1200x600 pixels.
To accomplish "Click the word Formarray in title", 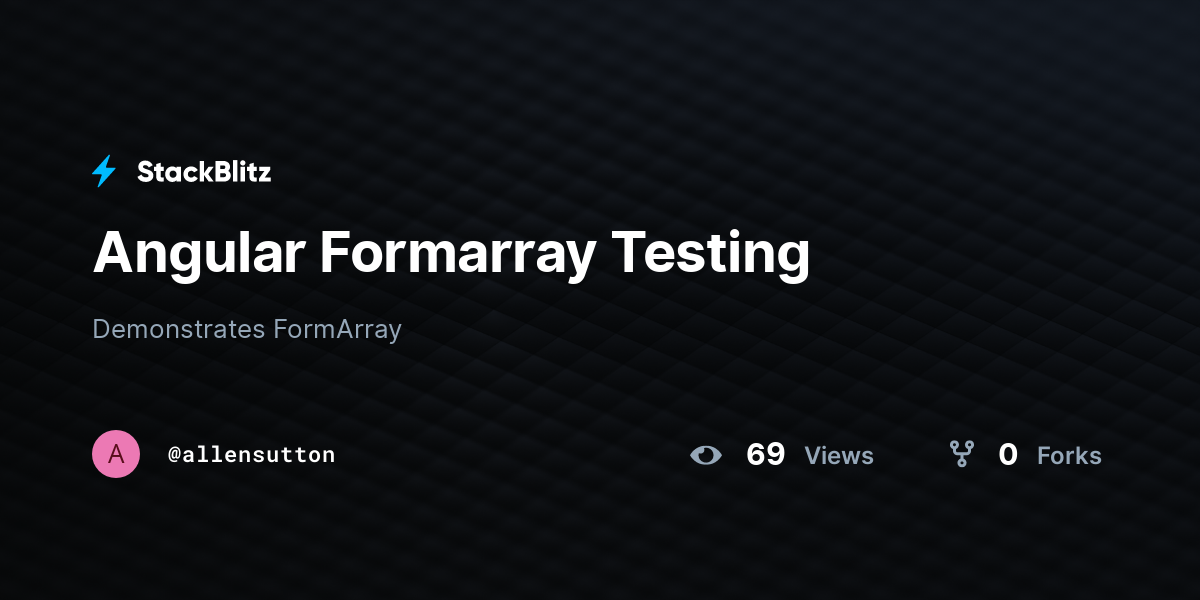I will pyautogui.click(x=459, y=254).
